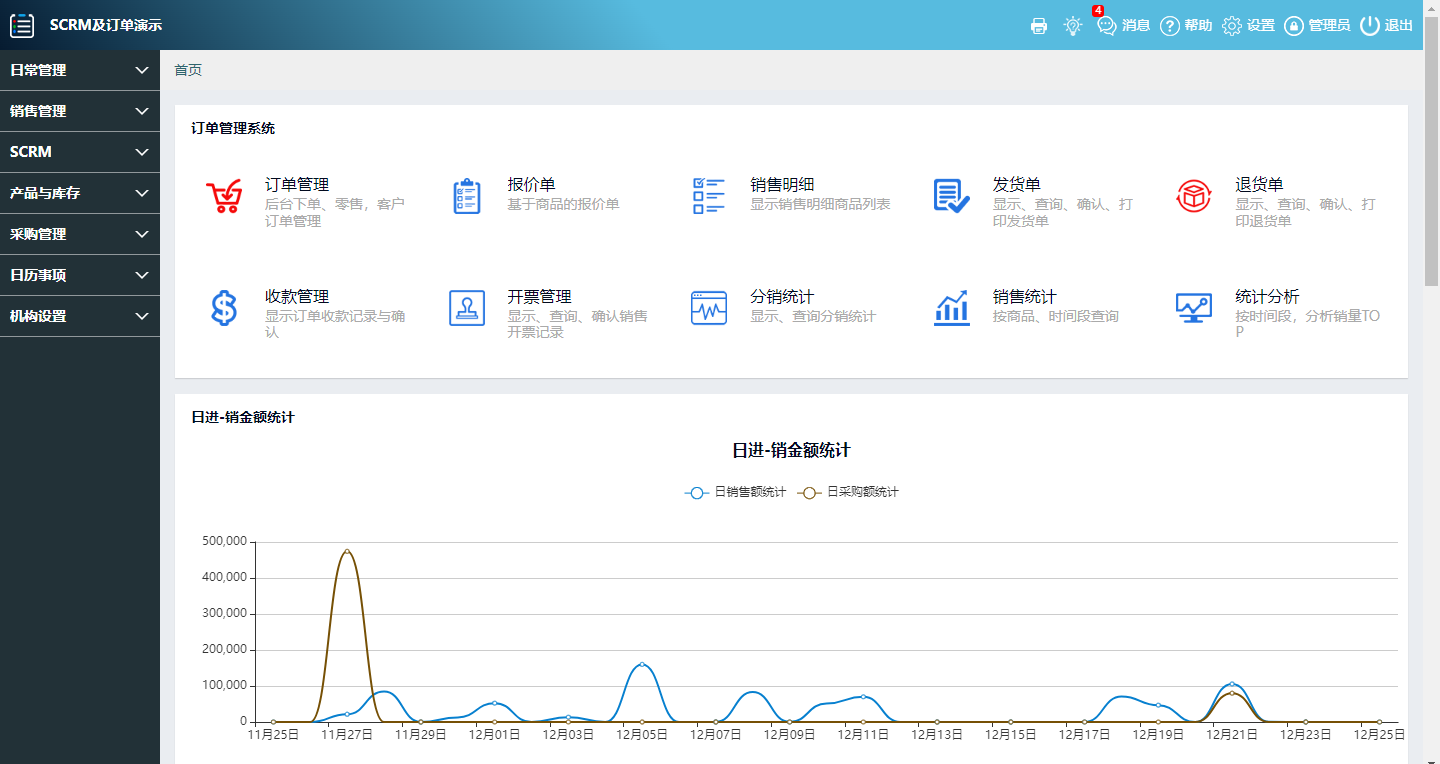
Task: Toggle 日销售额统计 series in chart legend
Action: [736, 492]
